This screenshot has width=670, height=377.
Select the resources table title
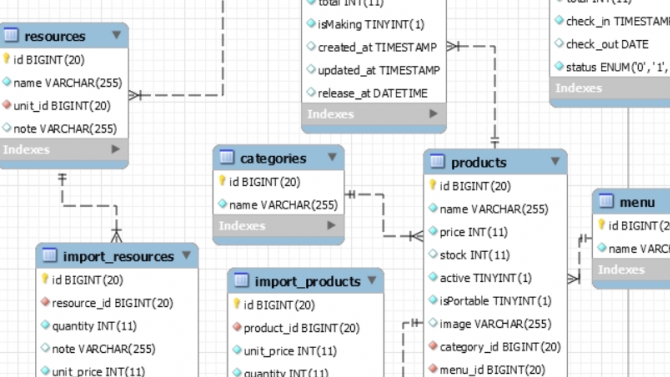55,36
